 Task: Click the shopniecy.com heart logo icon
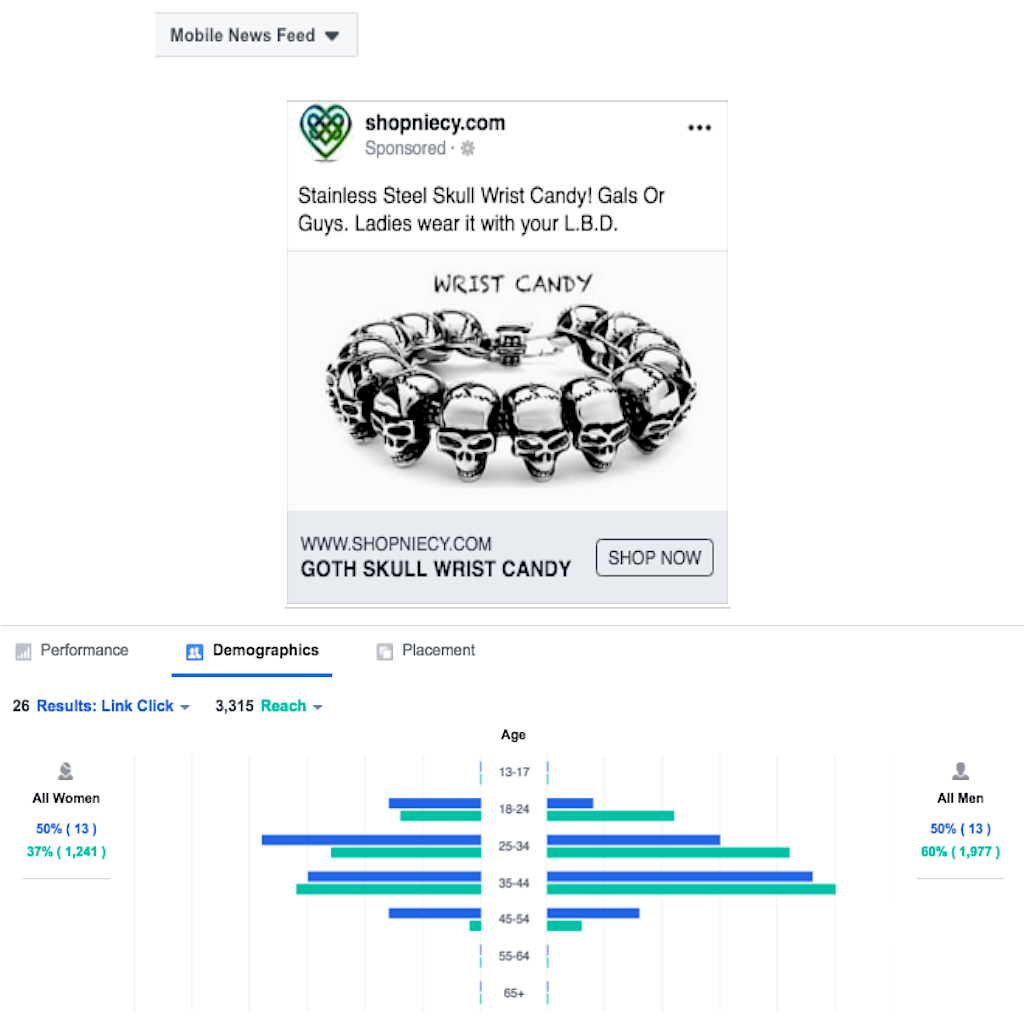[x=325, y=134]
